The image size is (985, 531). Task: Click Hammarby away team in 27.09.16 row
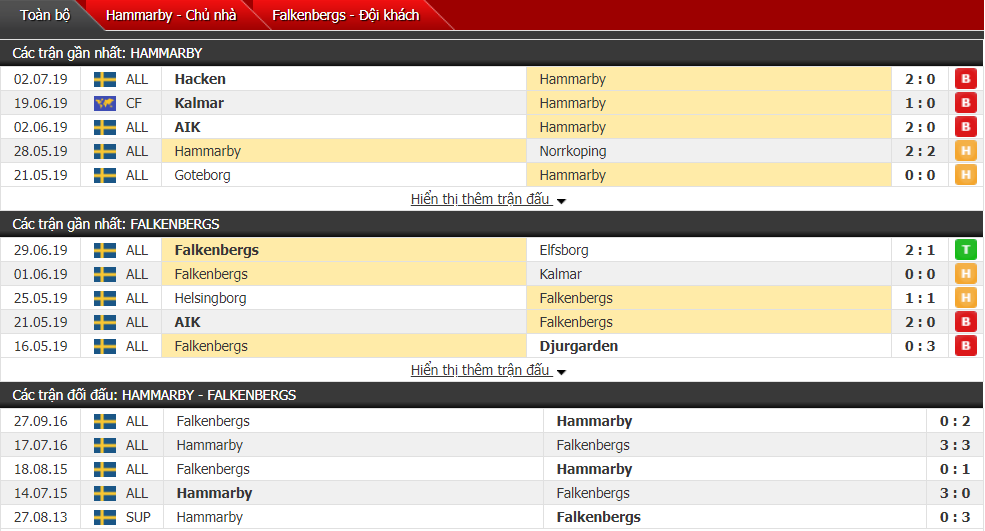(x=594, y=421)
